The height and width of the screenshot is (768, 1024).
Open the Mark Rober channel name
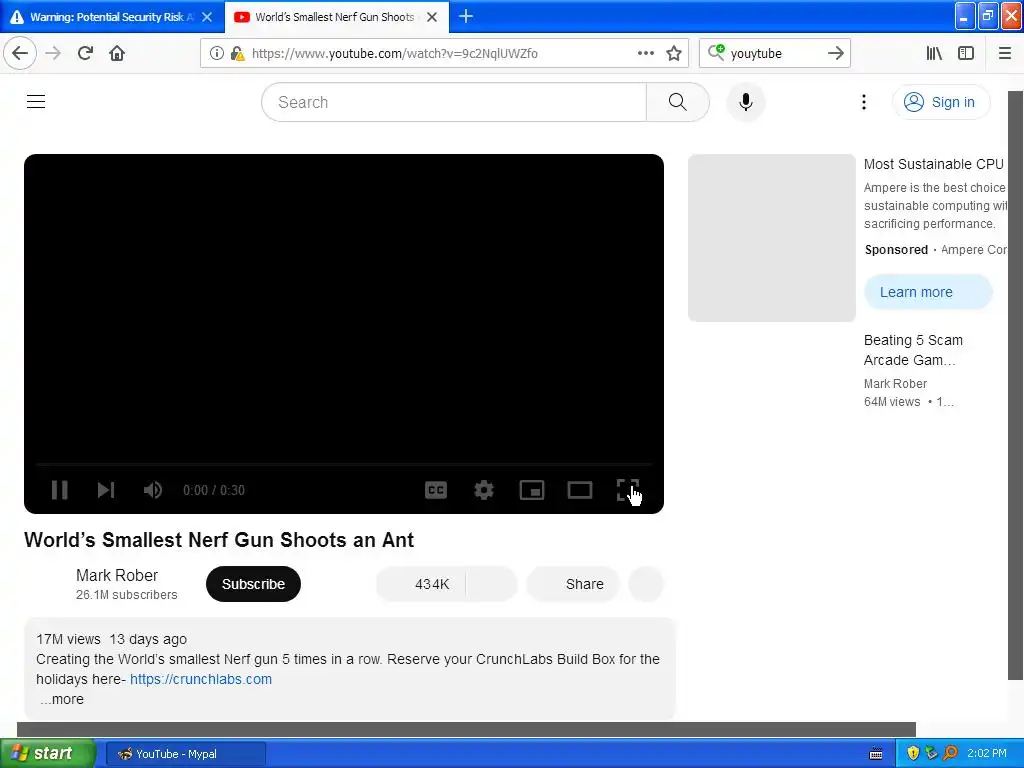pyautogui.click(x=117, y=575)
